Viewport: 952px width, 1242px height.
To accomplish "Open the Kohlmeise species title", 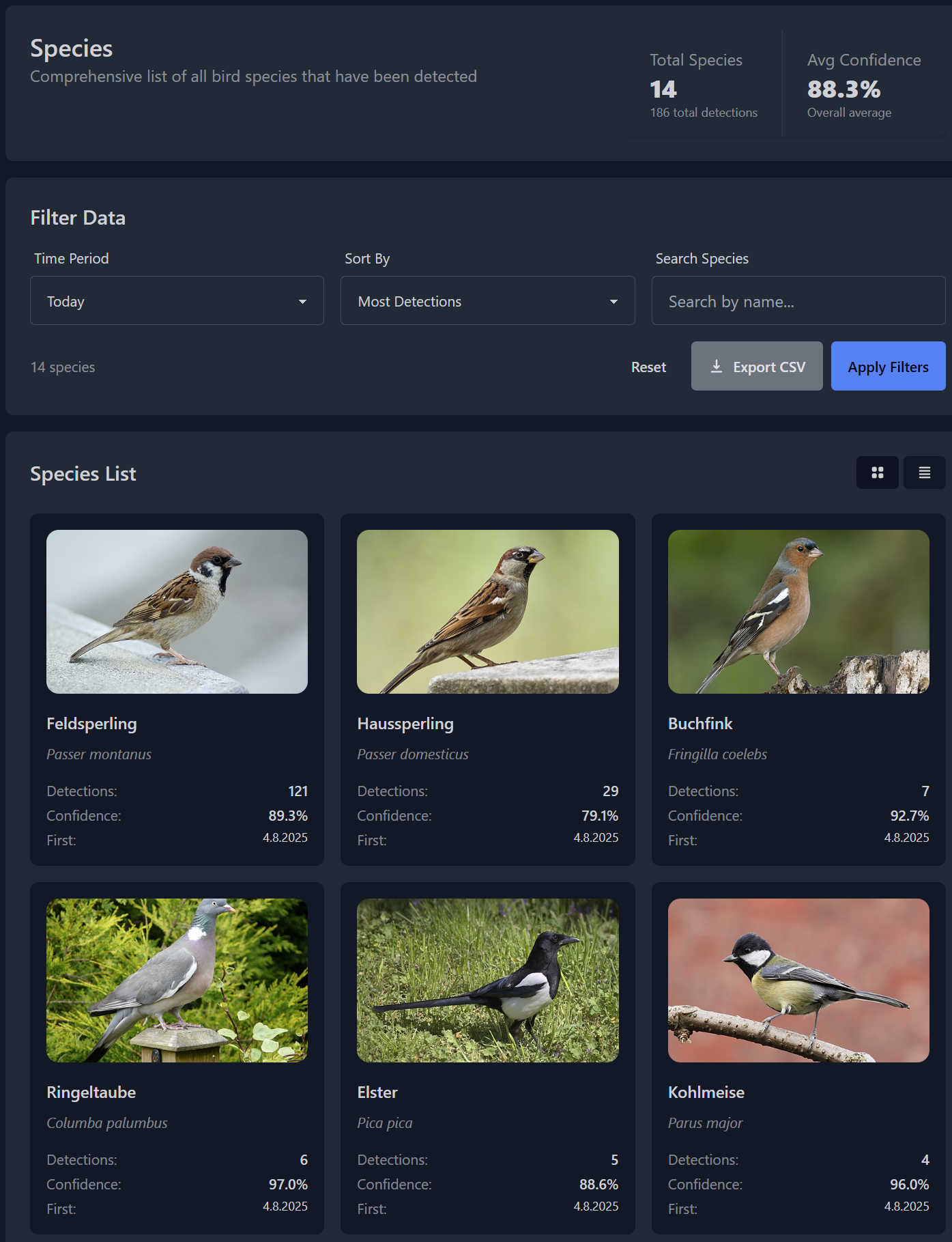I will pos(706,1092).
